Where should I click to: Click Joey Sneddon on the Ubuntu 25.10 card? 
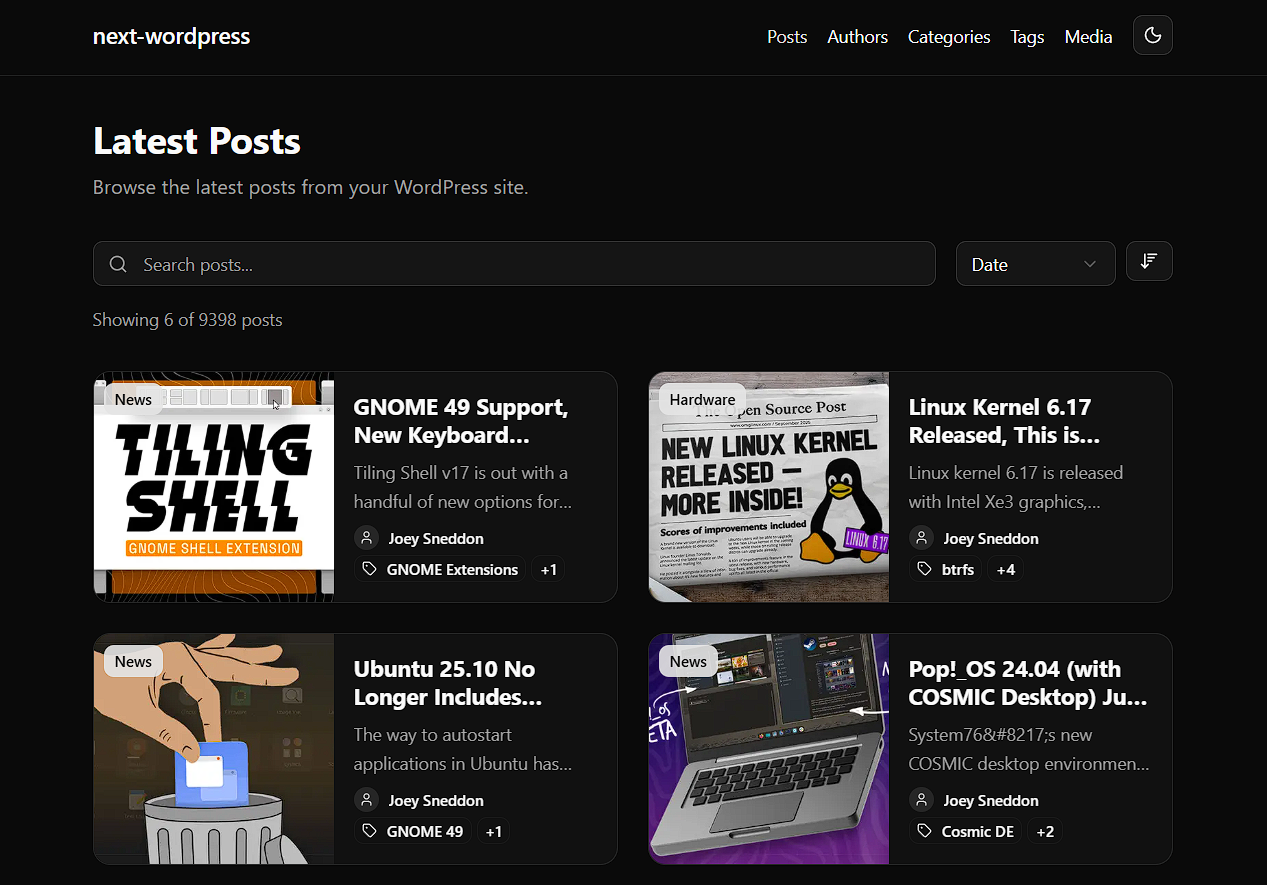point(436,800)
